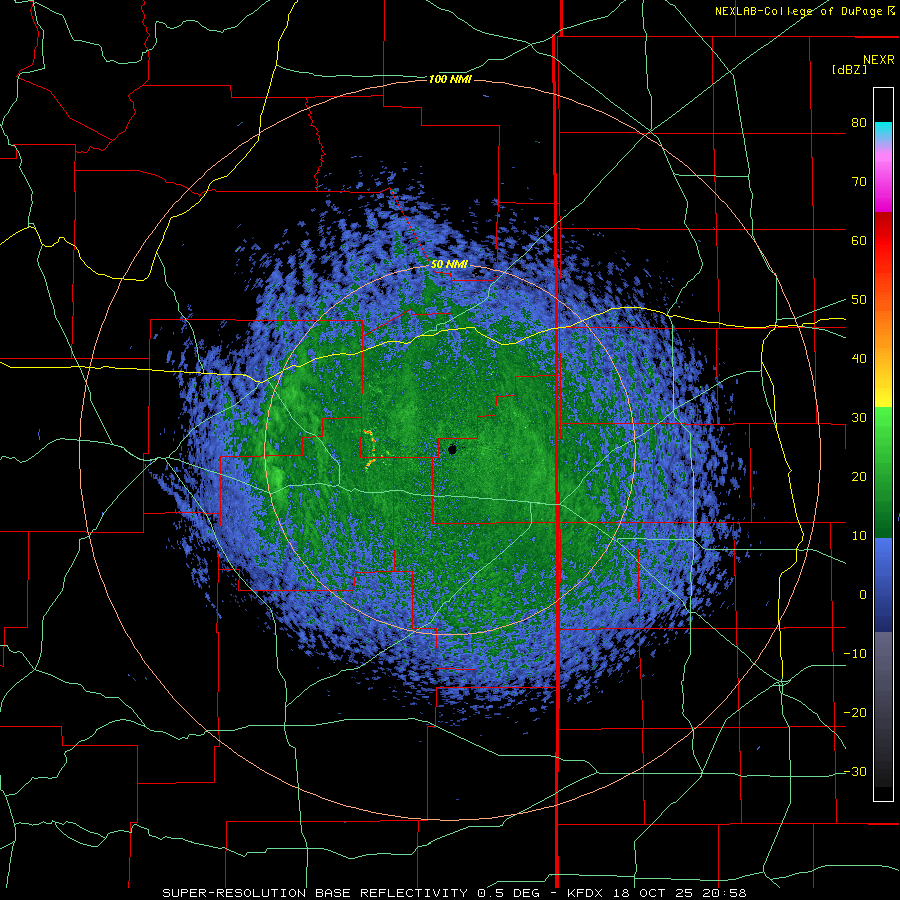Click the 0 dBZ scale label

pos(863,595)
